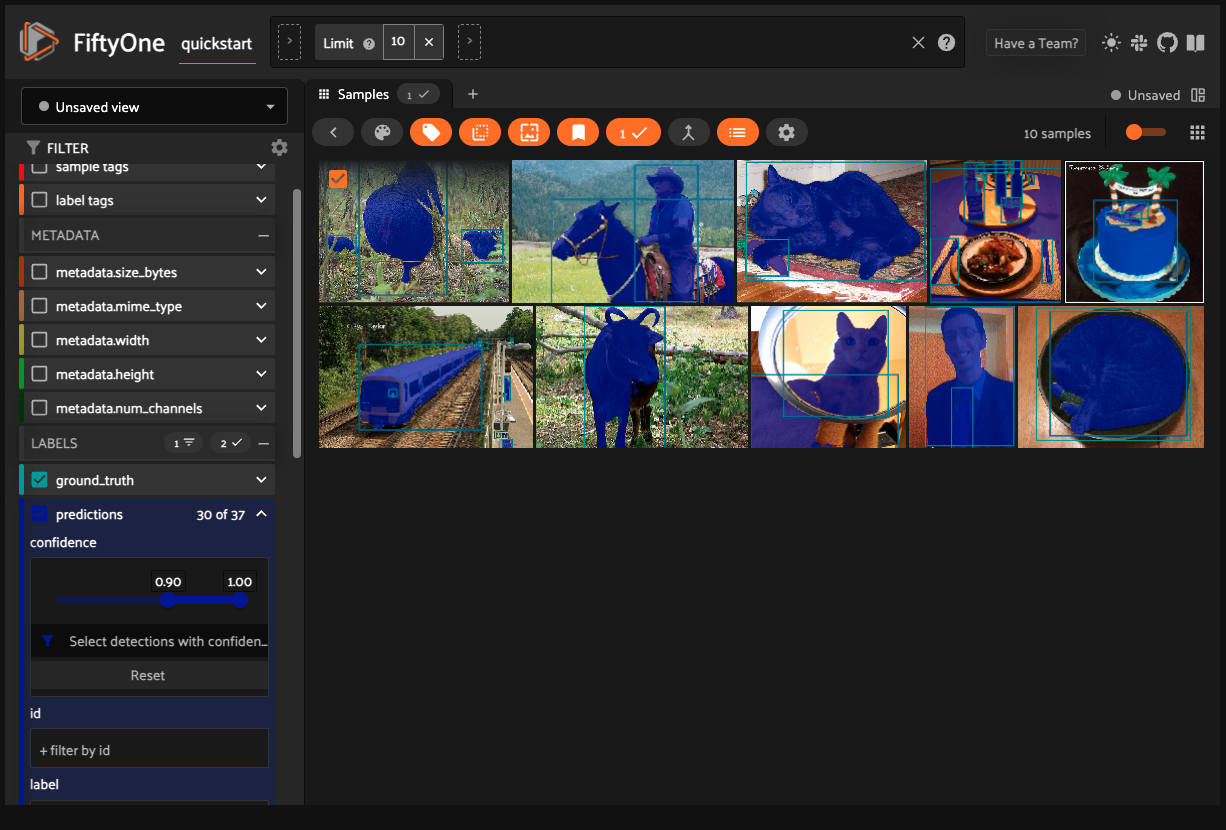The height and width of the screenshot is (830, 1226).
Task: Open the selected samples menu showing 1
Action: tap(633, 132)
